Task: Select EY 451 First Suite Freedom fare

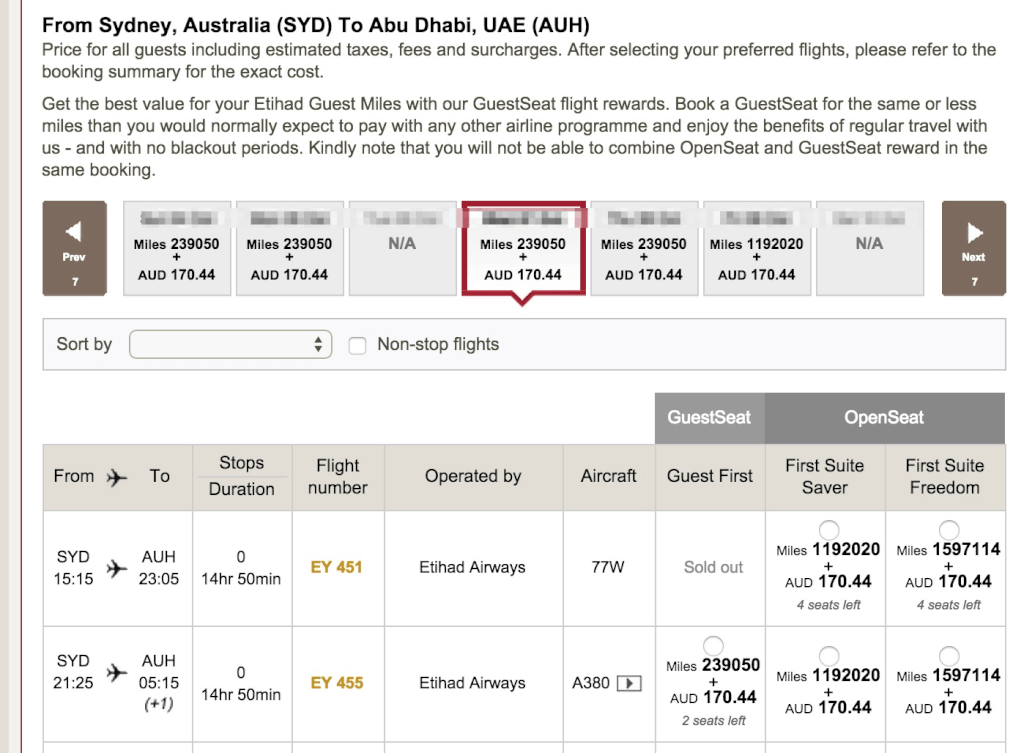Action: point(948,530)
